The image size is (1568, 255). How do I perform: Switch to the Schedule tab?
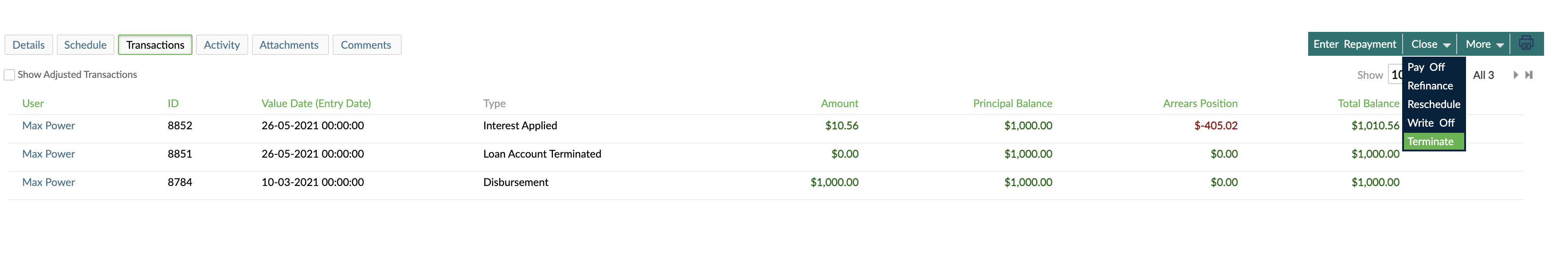pos(85,44)
